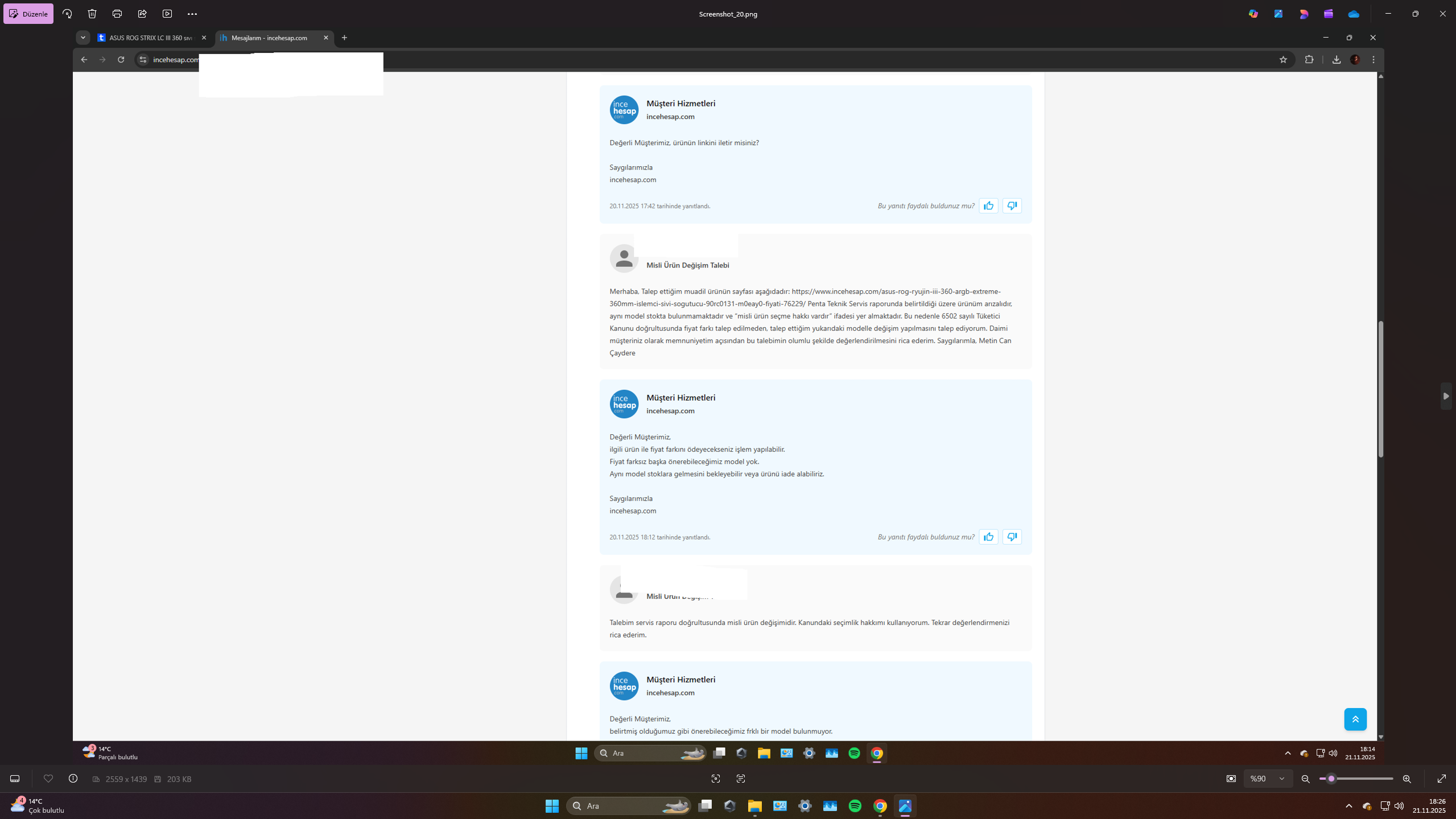The width and height of the screenshot is (1456, 819).
Task: Click the Misli Ürün Değişim Talebi heading
Action: (x=687, y=265)
